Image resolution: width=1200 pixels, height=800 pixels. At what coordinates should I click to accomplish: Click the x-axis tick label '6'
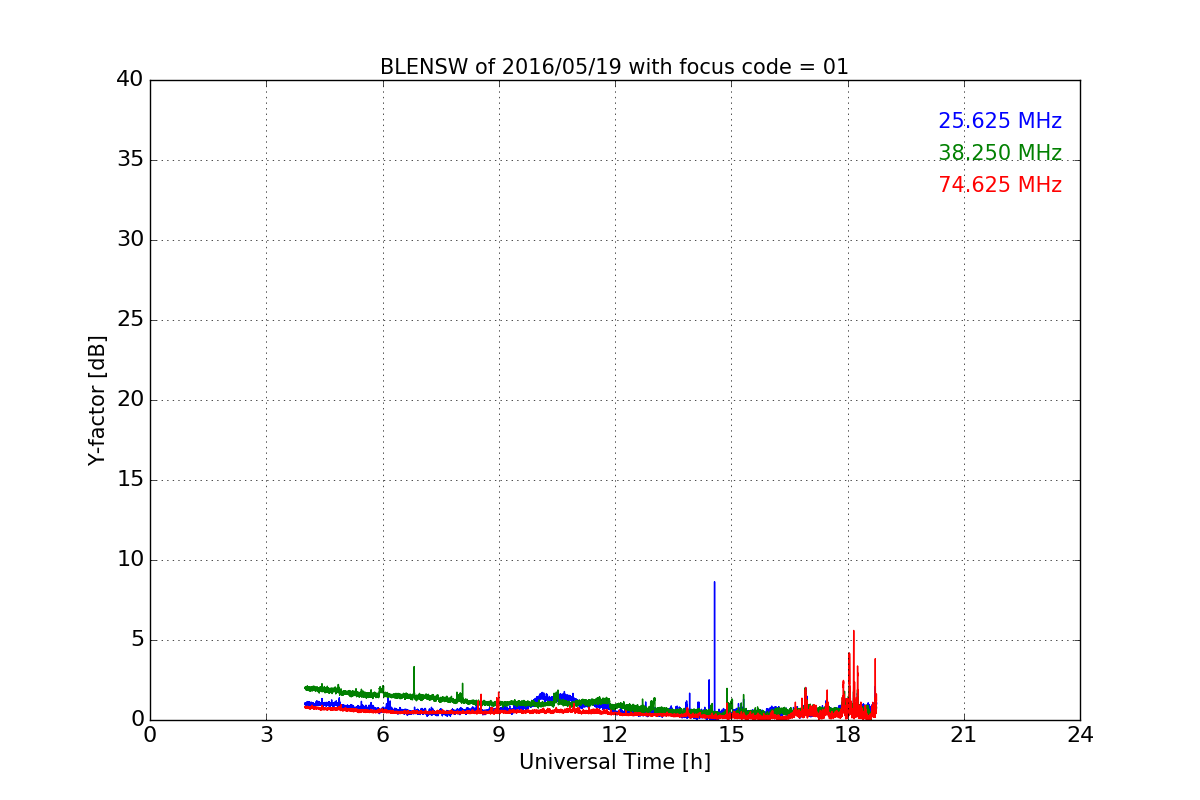click(x=382, y=735)
